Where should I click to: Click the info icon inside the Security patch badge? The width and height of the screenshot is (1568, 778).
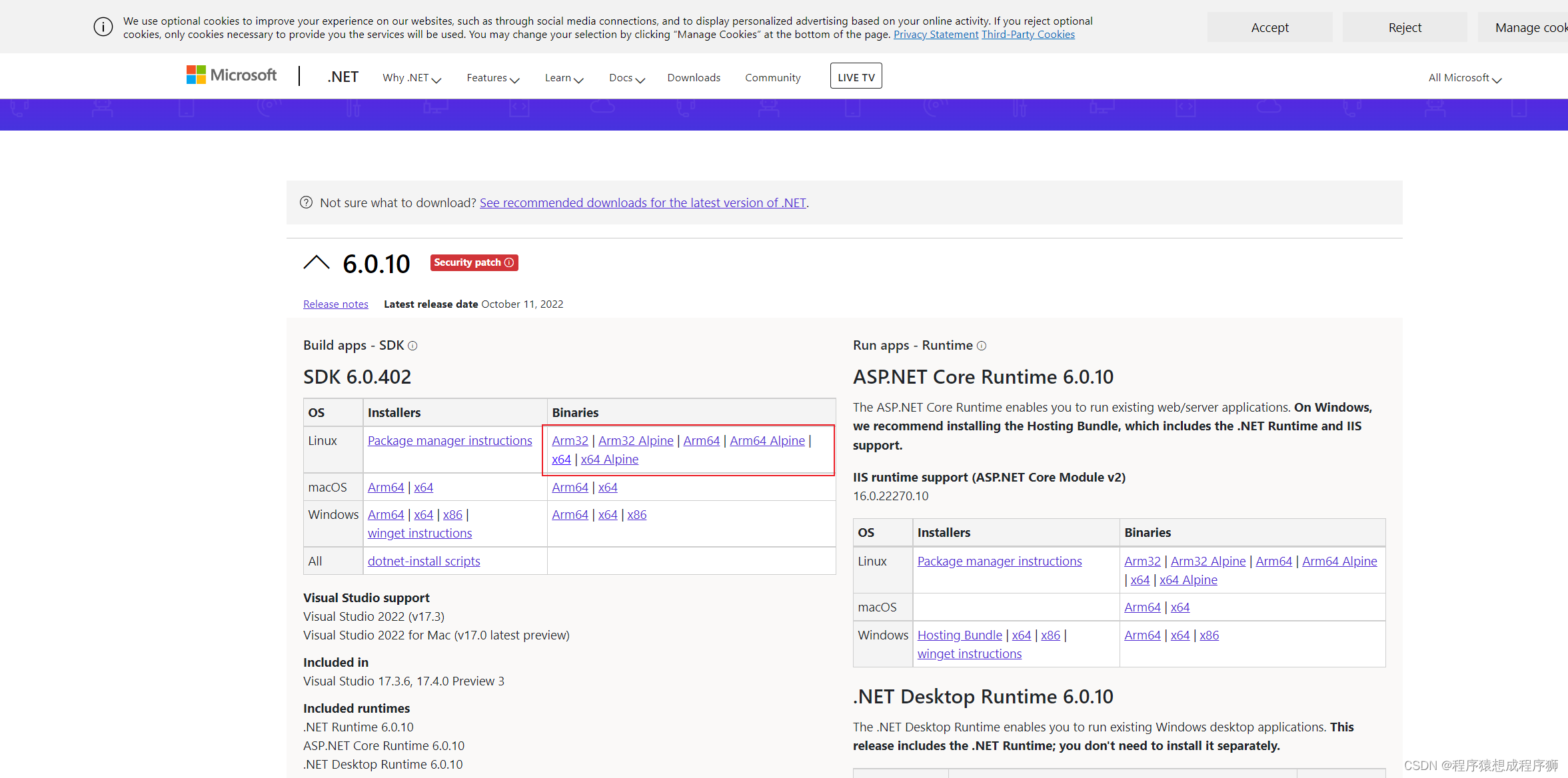click(509, 262)
